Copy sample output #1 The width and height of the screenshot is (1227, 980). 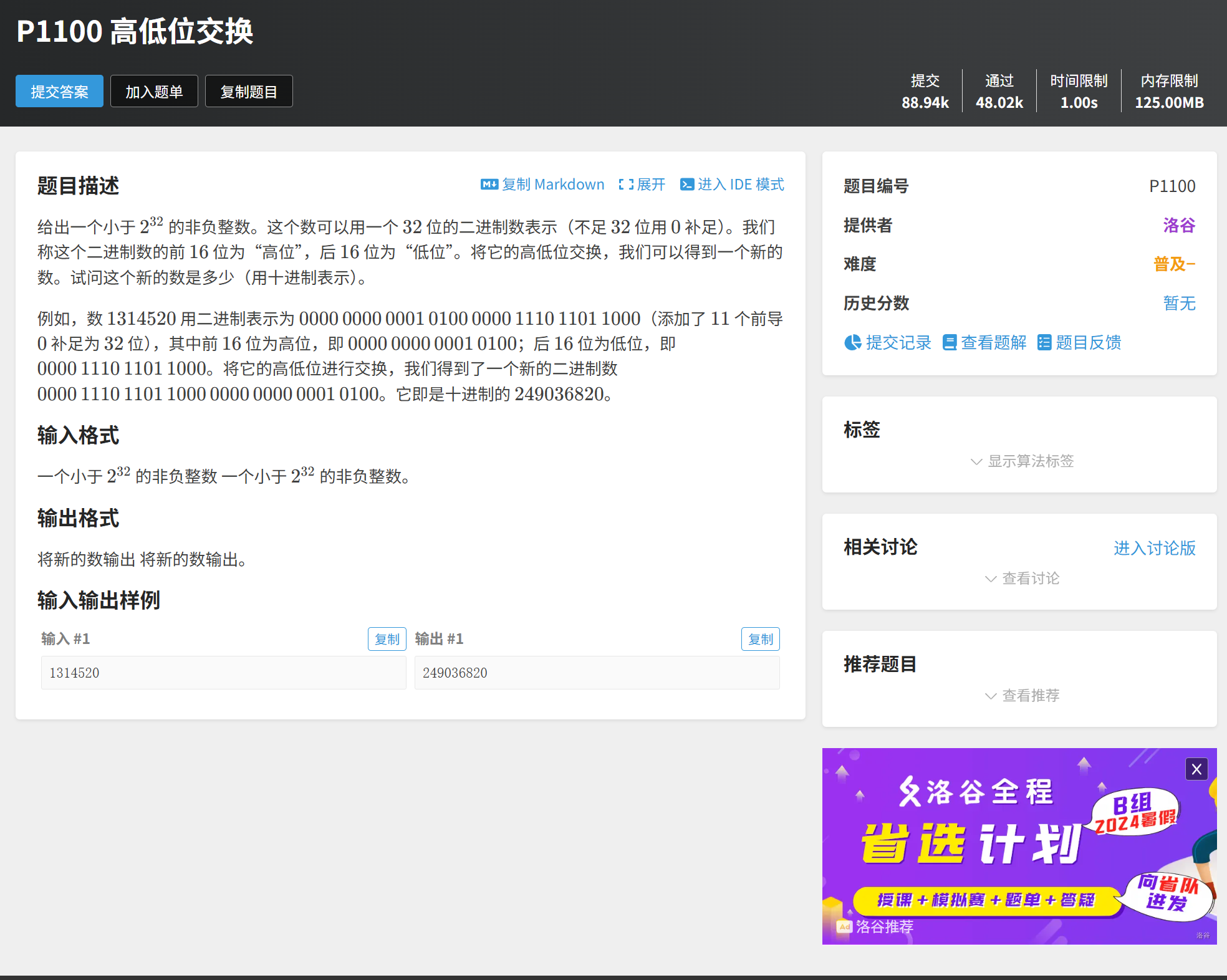click(x=760, y=639)
